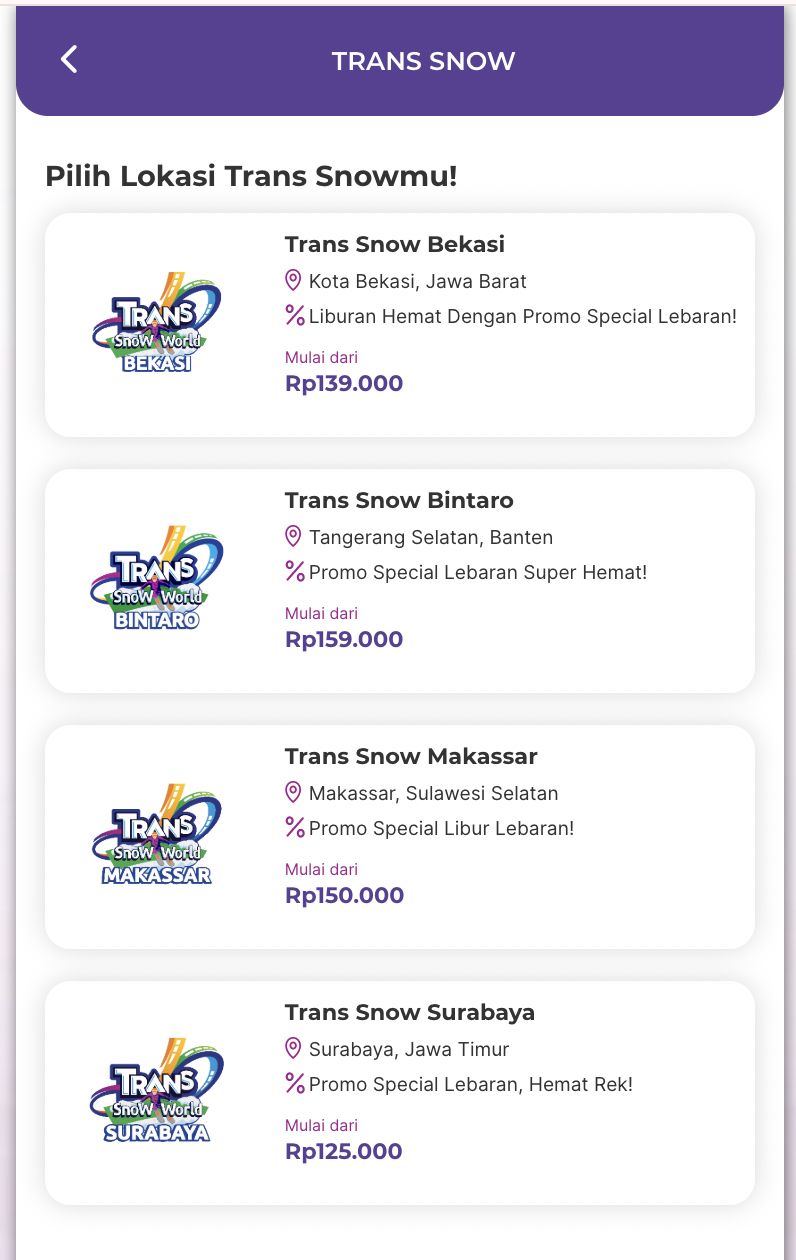Click the percent promo icon for Bekasi
This screenshot has height=1260, width=796.
[x=295, y=316]
